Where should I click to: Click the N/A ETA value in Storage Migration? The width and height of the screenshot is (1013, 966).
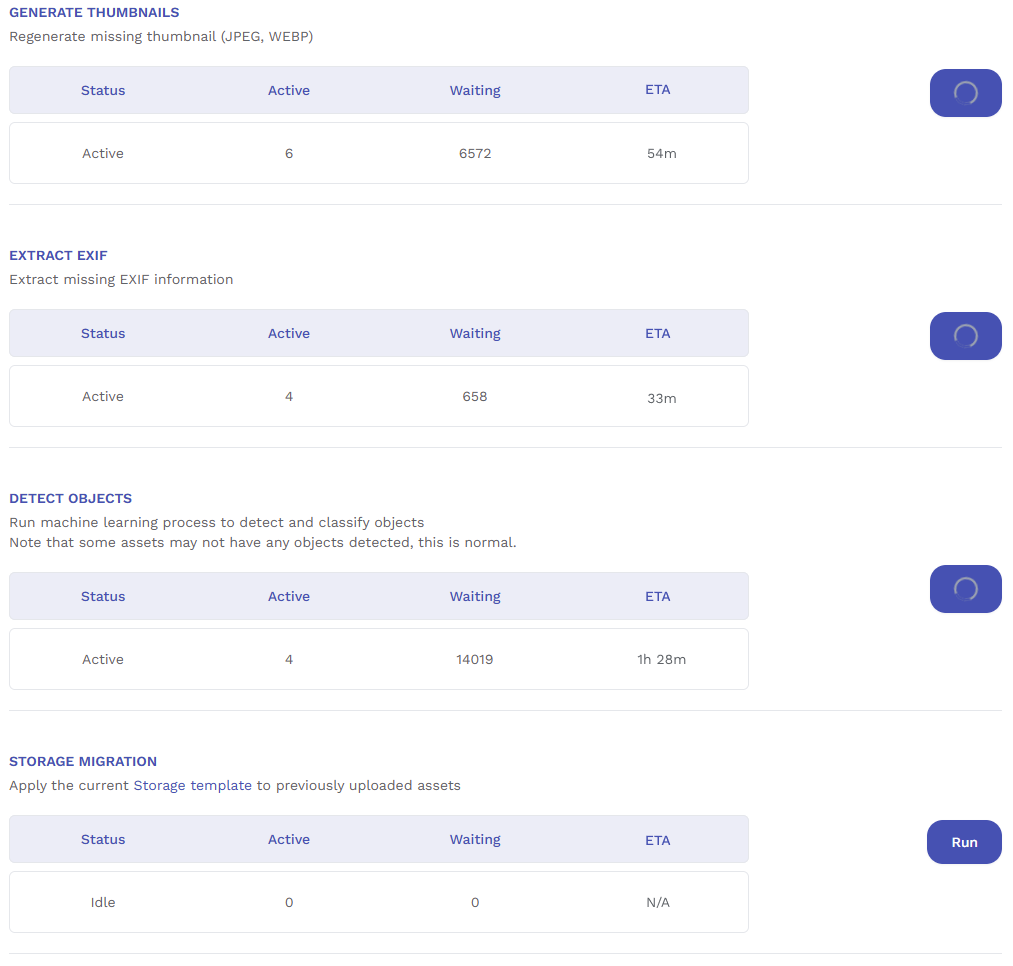pyautogui.click(x=658, y=902)
